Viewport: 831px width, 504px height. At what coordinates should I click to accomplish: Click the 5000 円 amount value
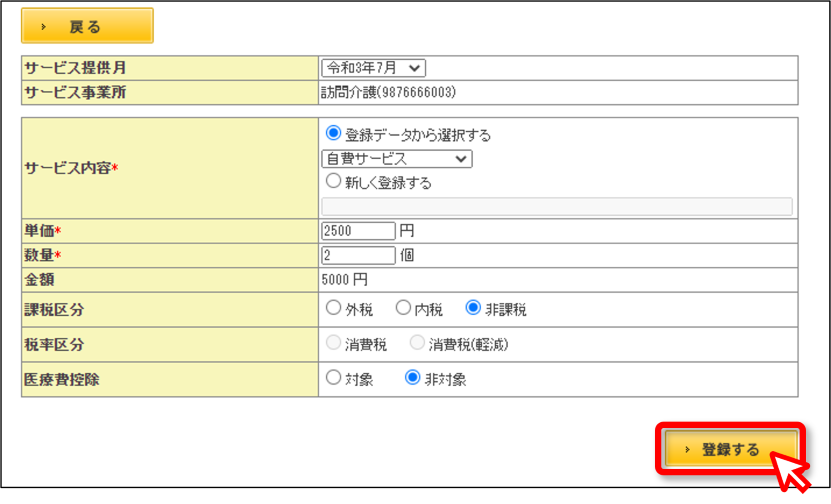click(344, 279)
